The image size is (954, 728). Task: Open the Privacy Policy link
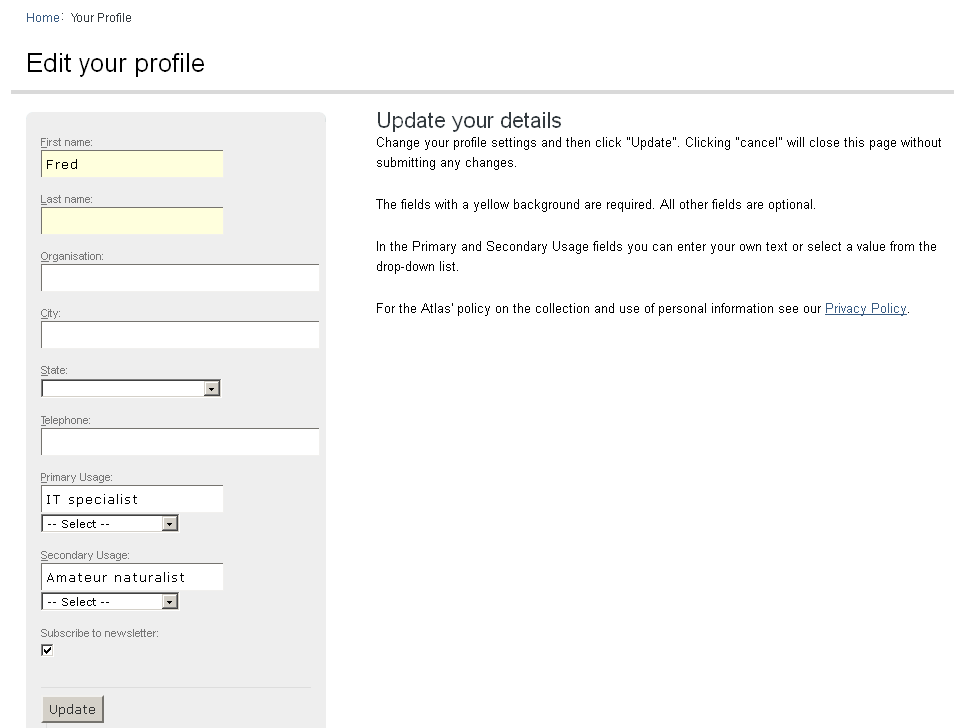tap(865, 309)
